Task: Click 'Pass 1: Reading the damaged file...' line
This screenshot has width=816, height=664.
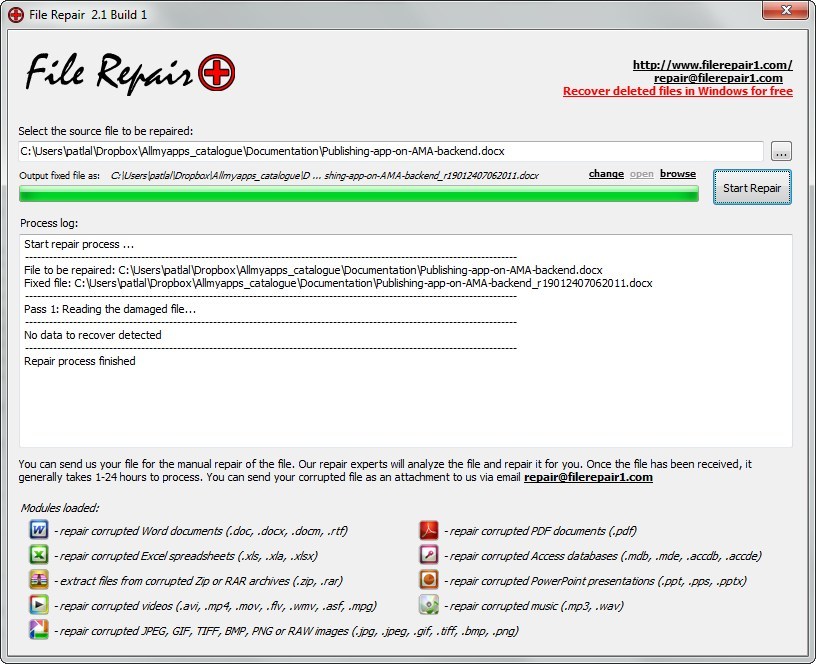Action: [x=110, y=309]
